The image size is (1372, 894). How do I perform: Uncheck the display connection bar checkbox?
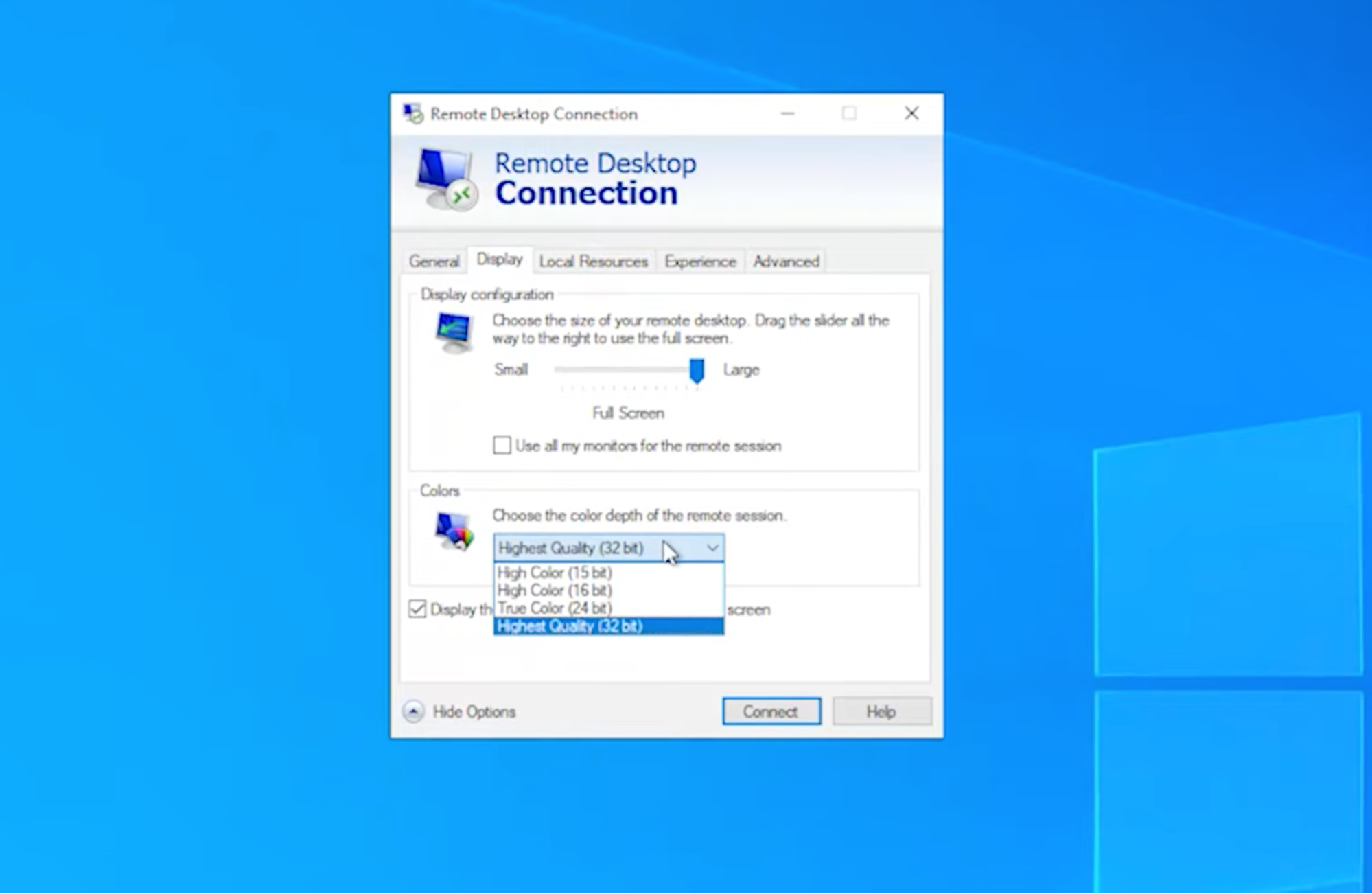(417, 609)
